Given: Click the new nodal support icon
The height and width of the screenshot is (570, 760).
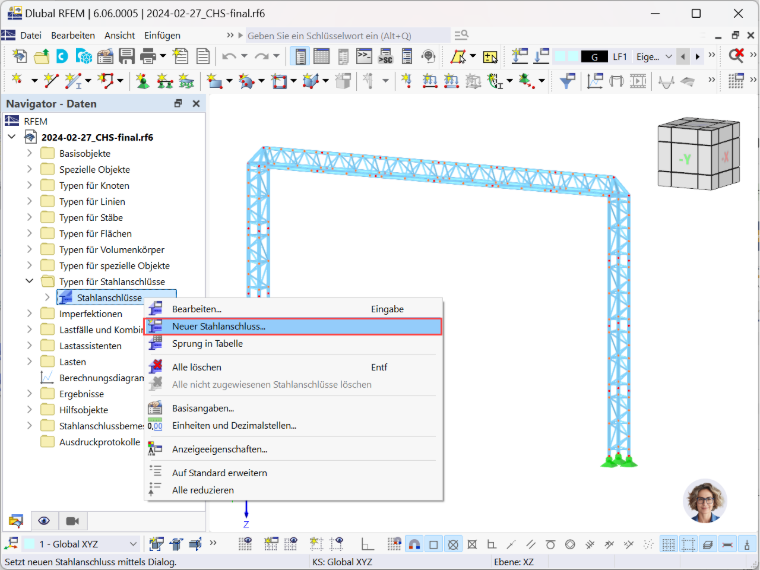Looking at the screenshot, I should (142, 80).
